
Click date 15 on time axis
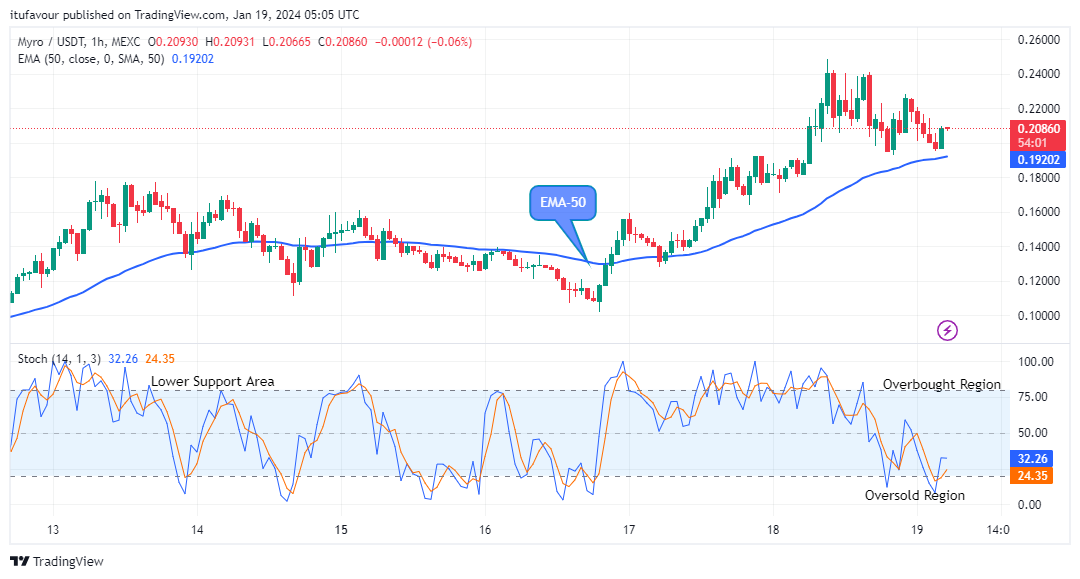(341, 529)
